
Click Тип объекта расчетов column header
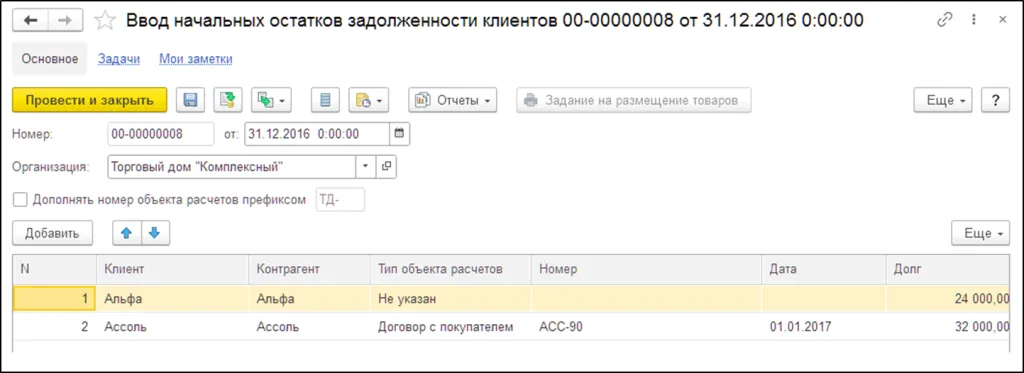coord(451,269)
